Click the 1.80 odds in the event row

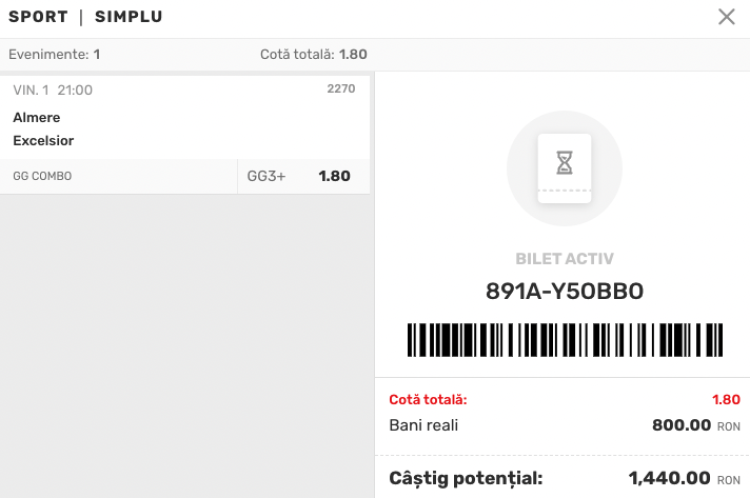point(334,176)
